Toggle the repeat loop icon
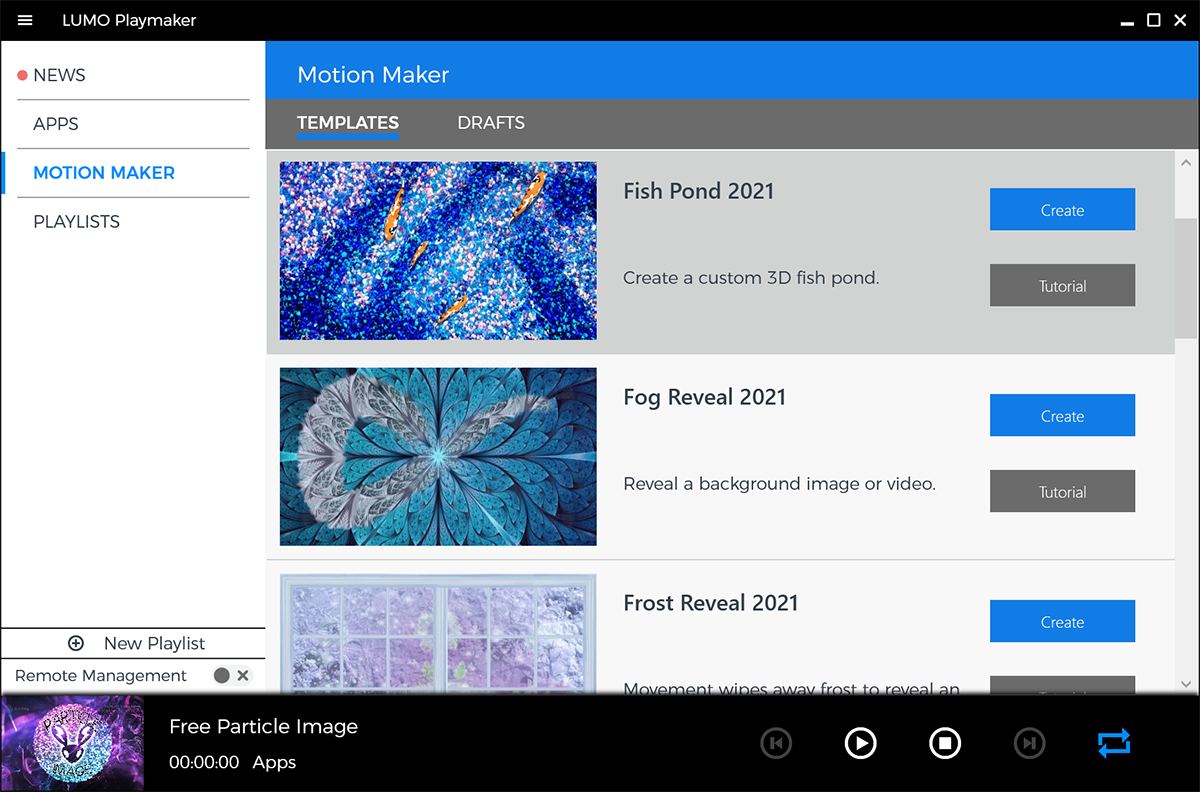The height and width of the screenshot is (792, 1200). pyautogui.click(x=1113, y=743)
